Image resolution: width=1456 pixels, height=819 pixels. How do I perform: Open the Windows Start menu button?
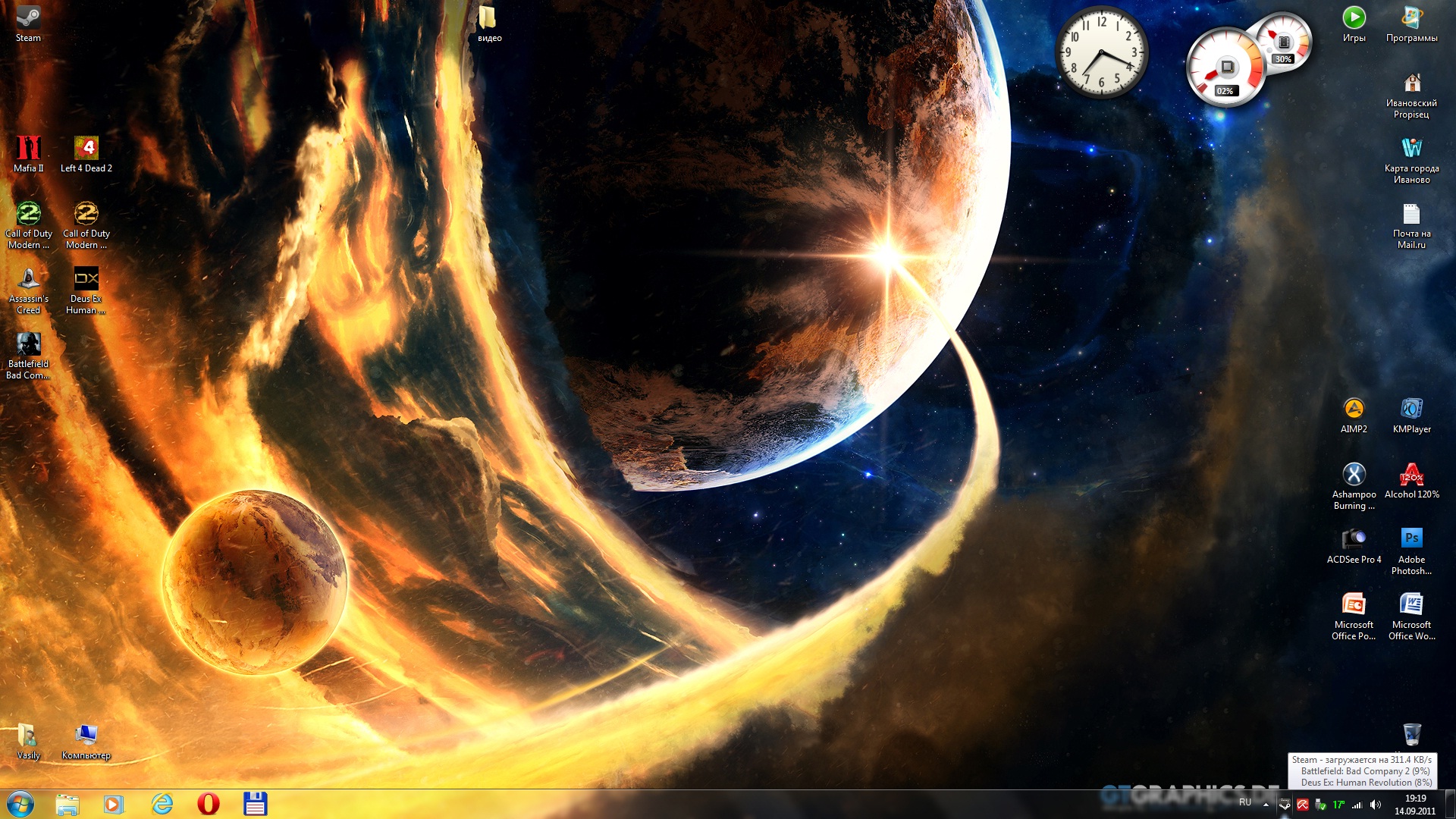(x=20, y=804)
